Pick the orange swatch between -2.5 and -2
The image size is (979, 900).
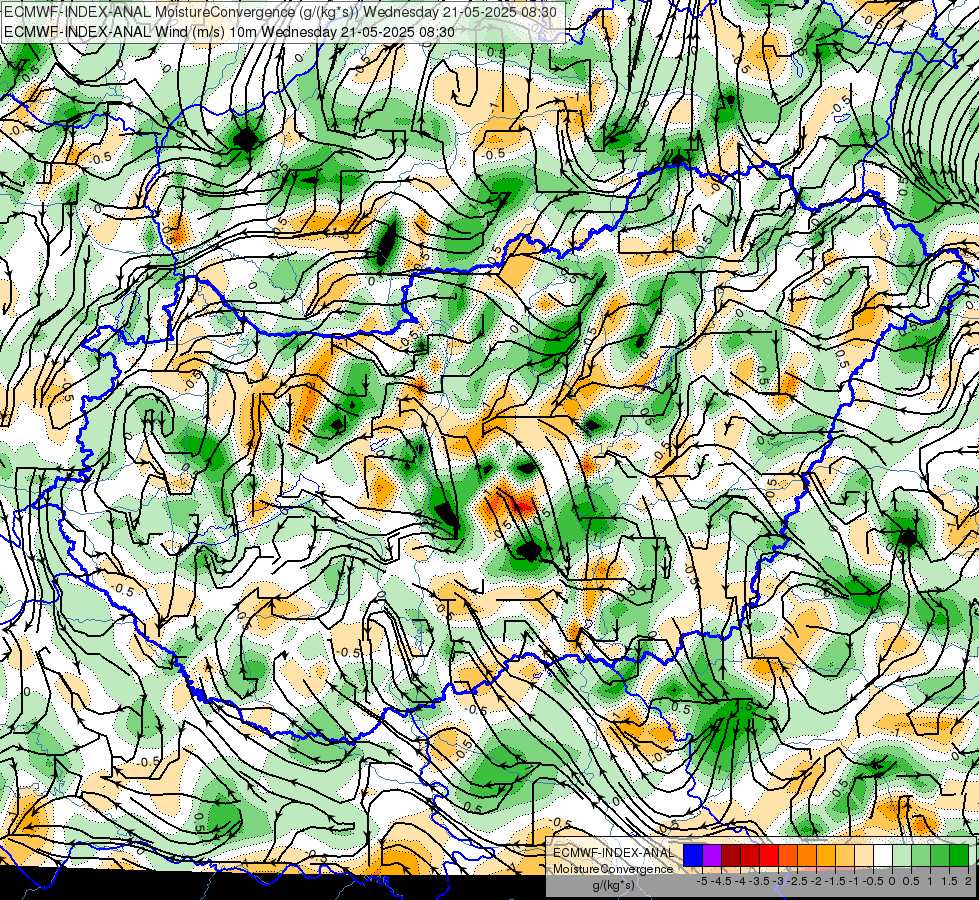pyautogui.click(x=807, y=856)
